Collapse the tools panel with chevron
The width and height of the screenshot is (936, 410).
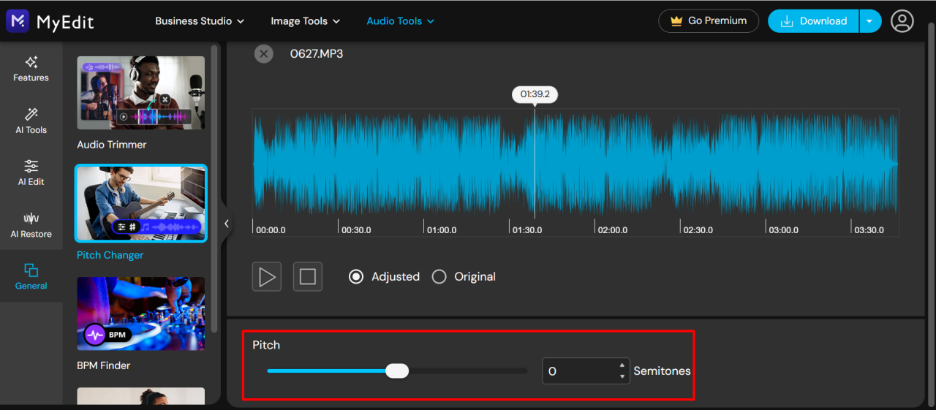(226, 224)
